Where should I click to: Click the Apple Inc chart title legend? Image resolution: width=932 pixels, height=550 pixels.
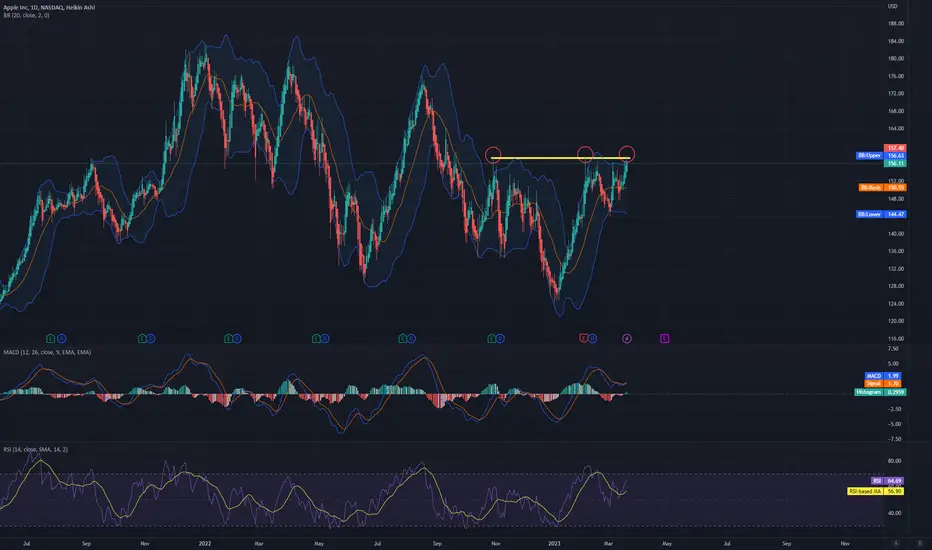coord(49,7)
